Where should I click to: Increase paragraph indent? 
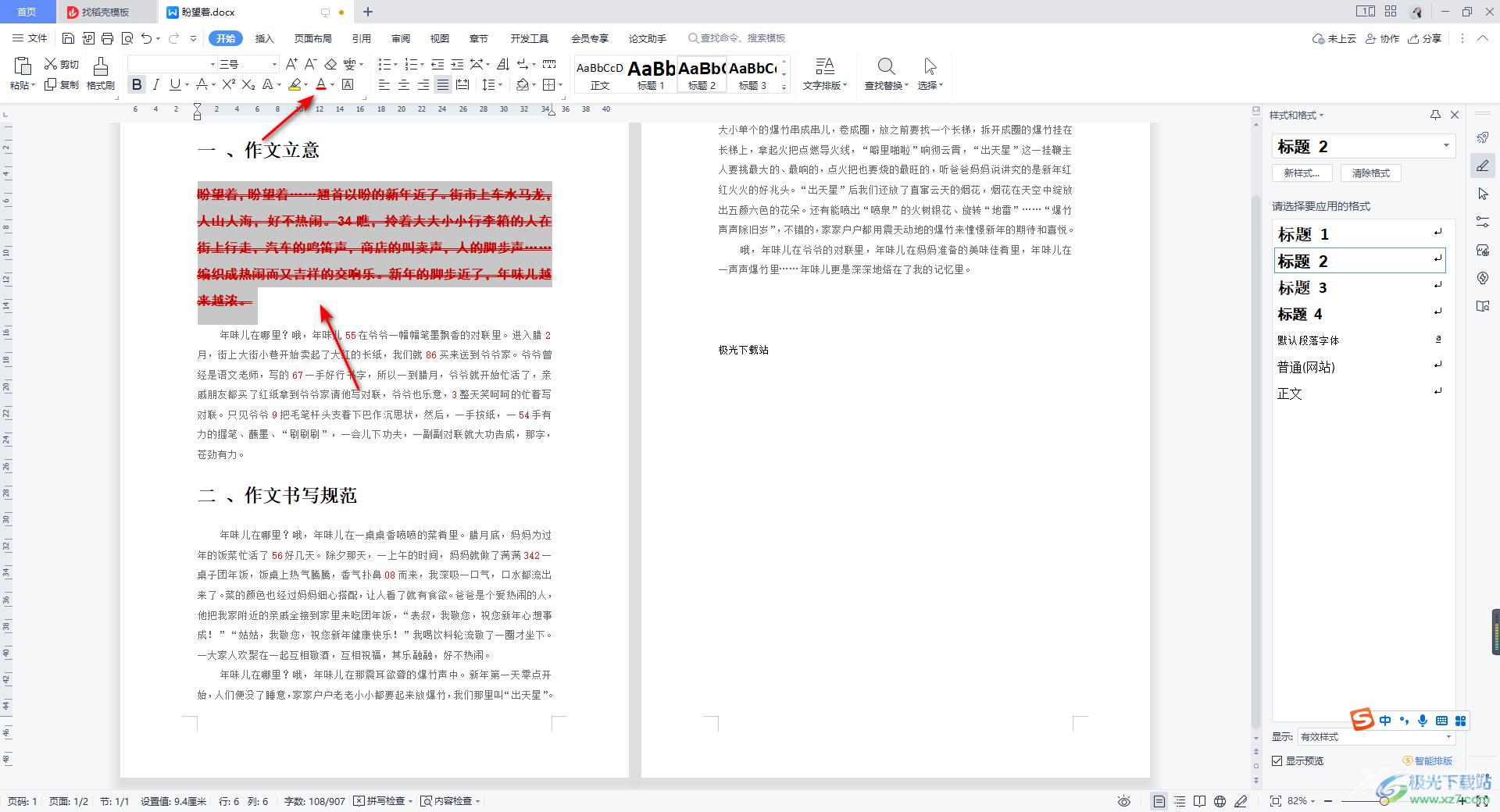tap(457, 64)
